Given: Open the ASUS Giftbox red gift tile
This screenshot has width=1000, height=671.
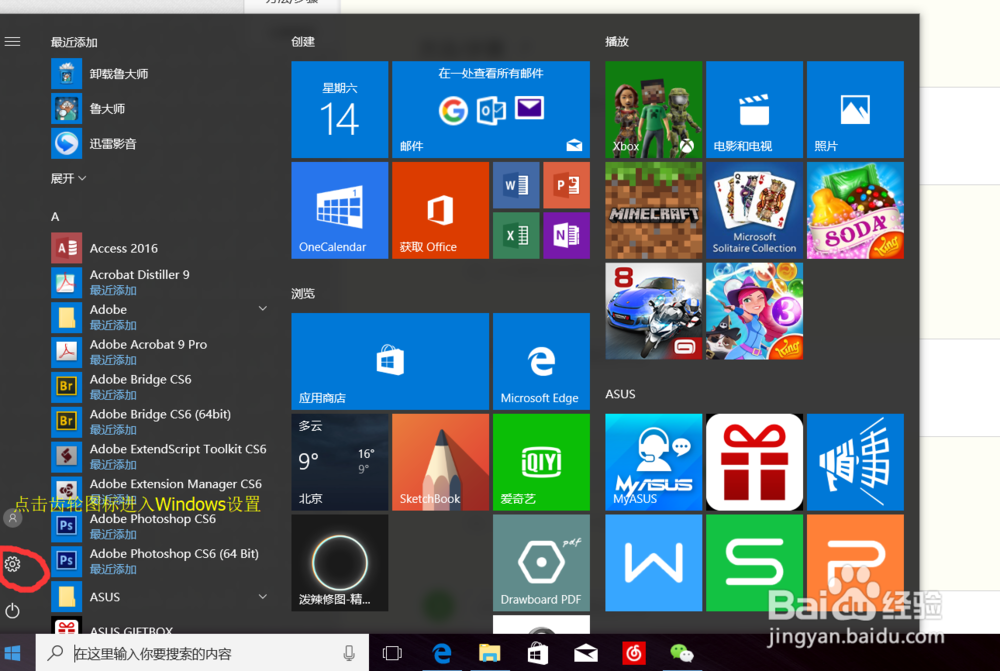Looking at the screenshot, I should [x=754, y=462].
